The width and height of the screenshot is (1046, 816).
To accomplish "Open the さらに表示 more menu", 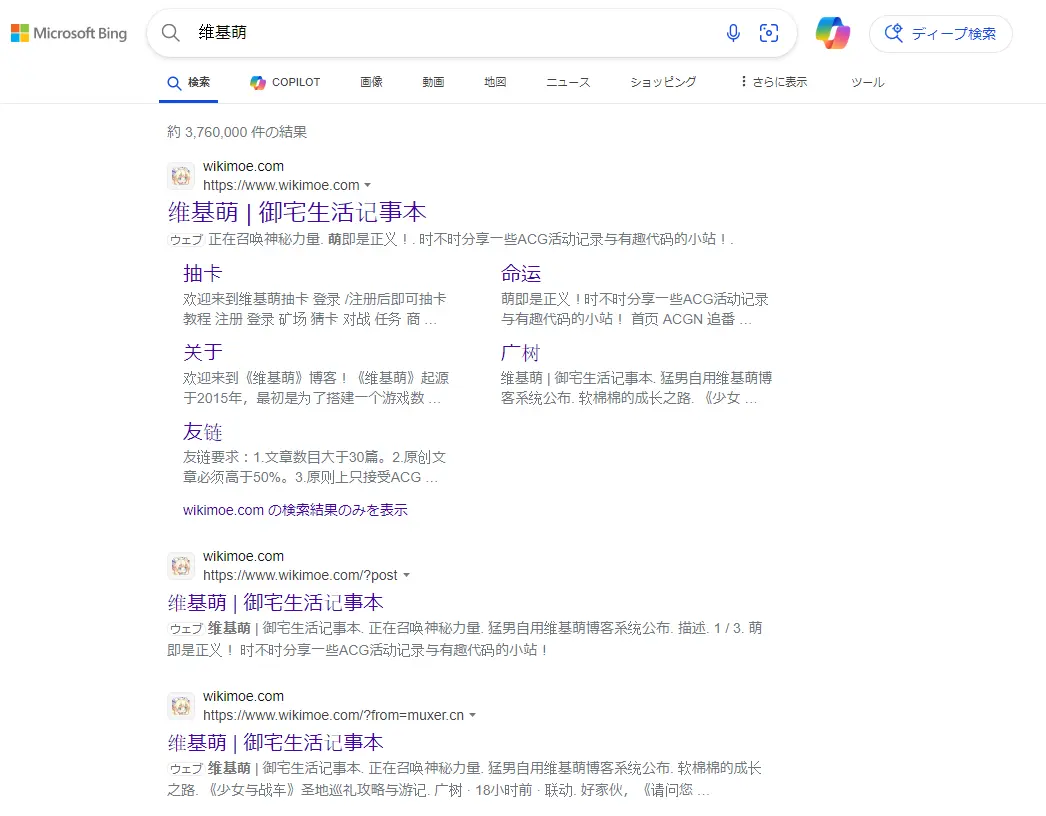I will coord(773,82).
